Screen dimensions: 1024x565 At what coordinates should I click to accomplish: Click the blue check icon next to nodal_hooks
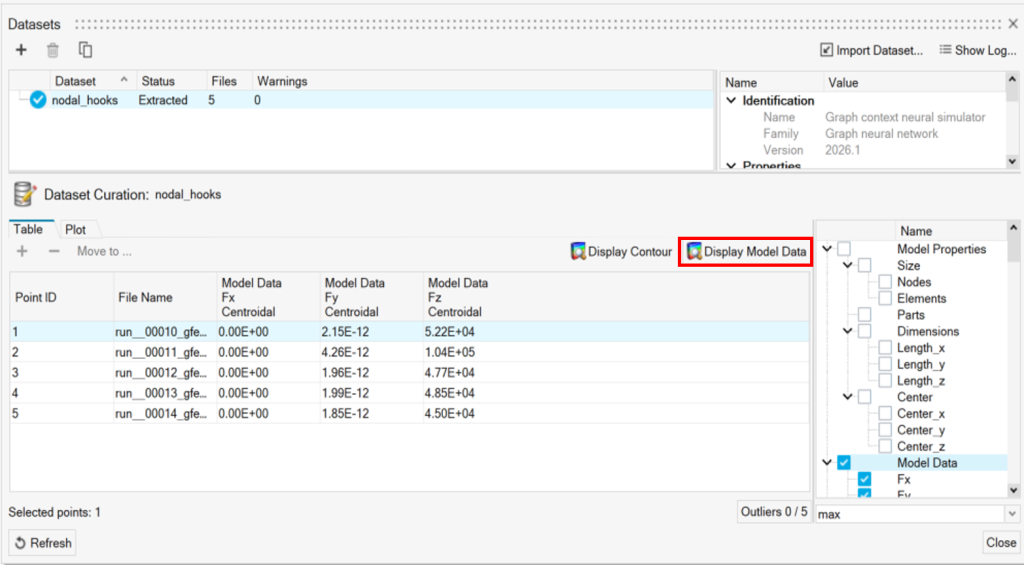(38, 100)
